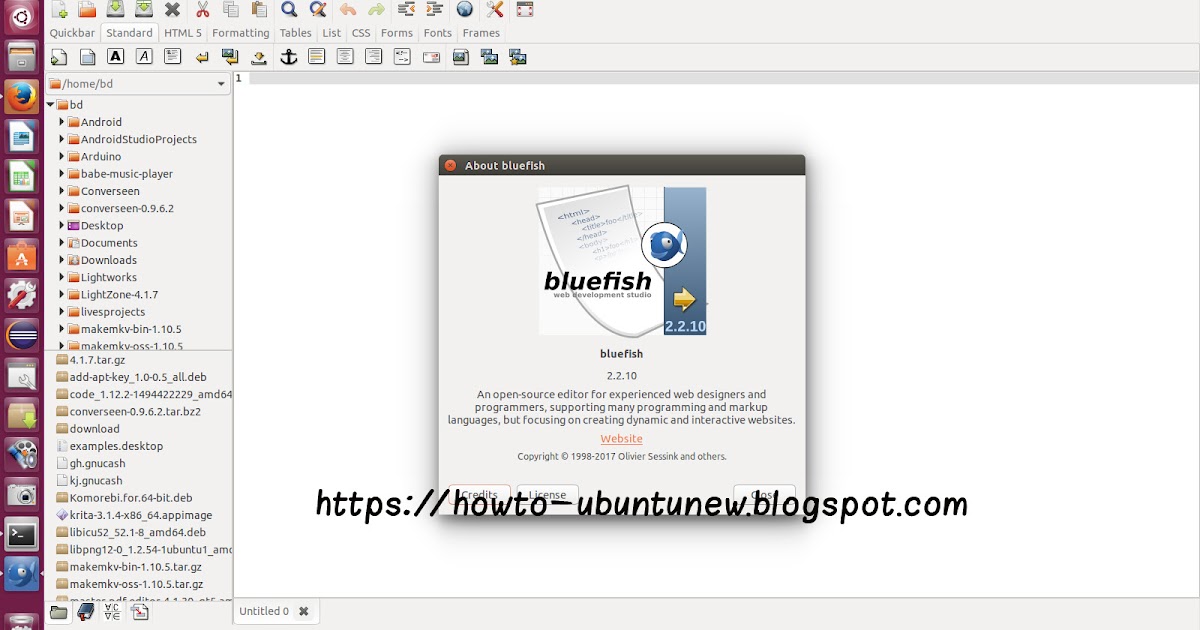Select the examples.desktop file

[113, 445]
